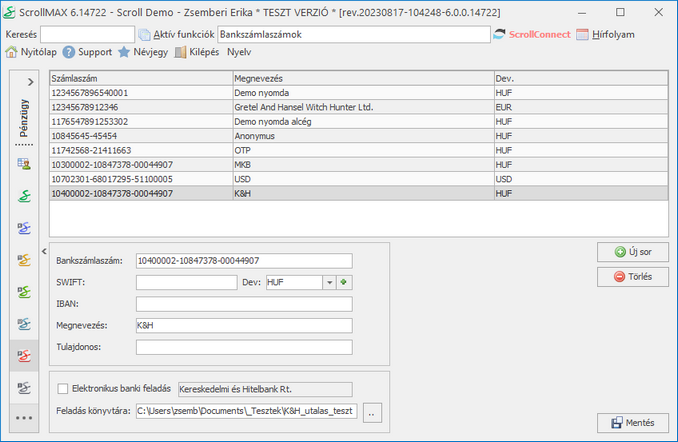Viewport: 678px width, 442px height.
Task: Select account 10702301-68017295-51100005
Action: click(x=358, y=179)
